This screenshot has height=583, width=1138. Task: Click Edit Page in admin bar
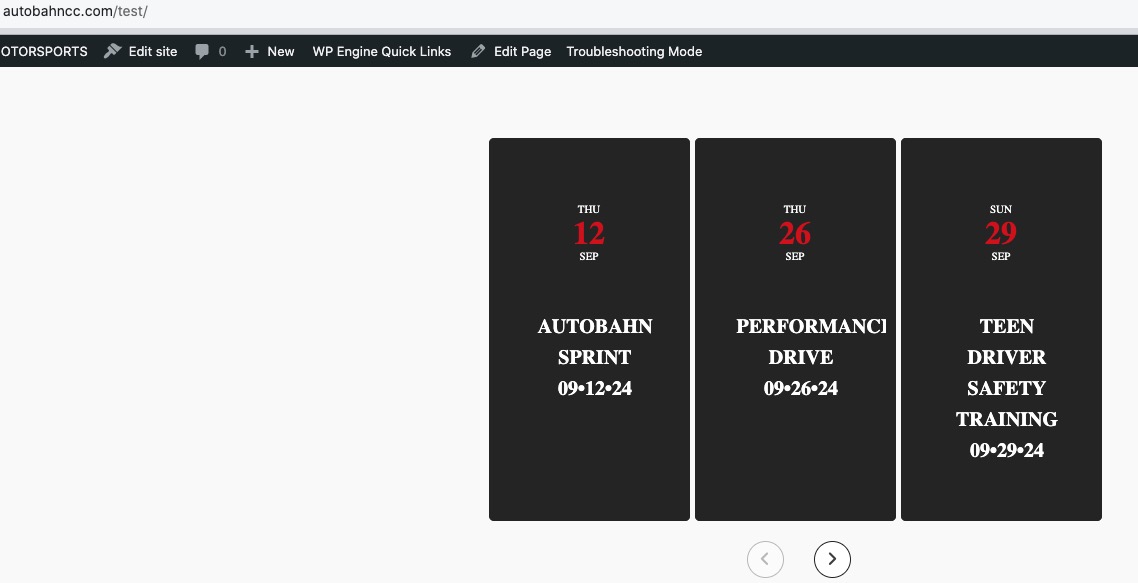[510, 52]
